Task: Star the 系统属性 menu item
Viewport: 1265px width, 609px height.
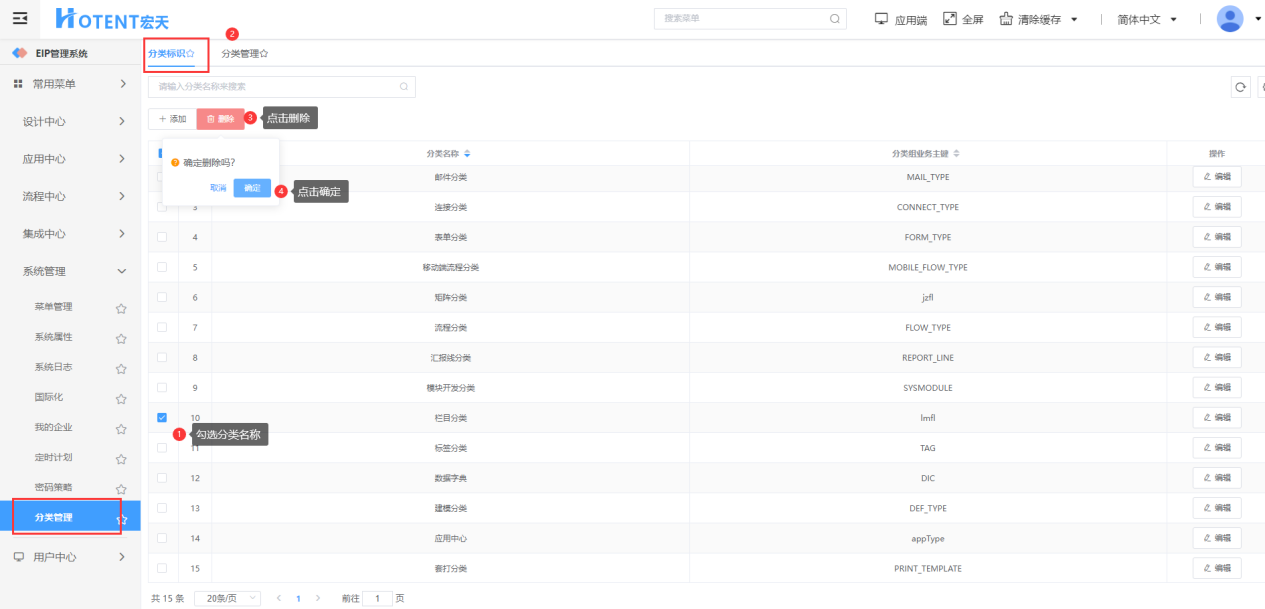Action: point(121,339)
